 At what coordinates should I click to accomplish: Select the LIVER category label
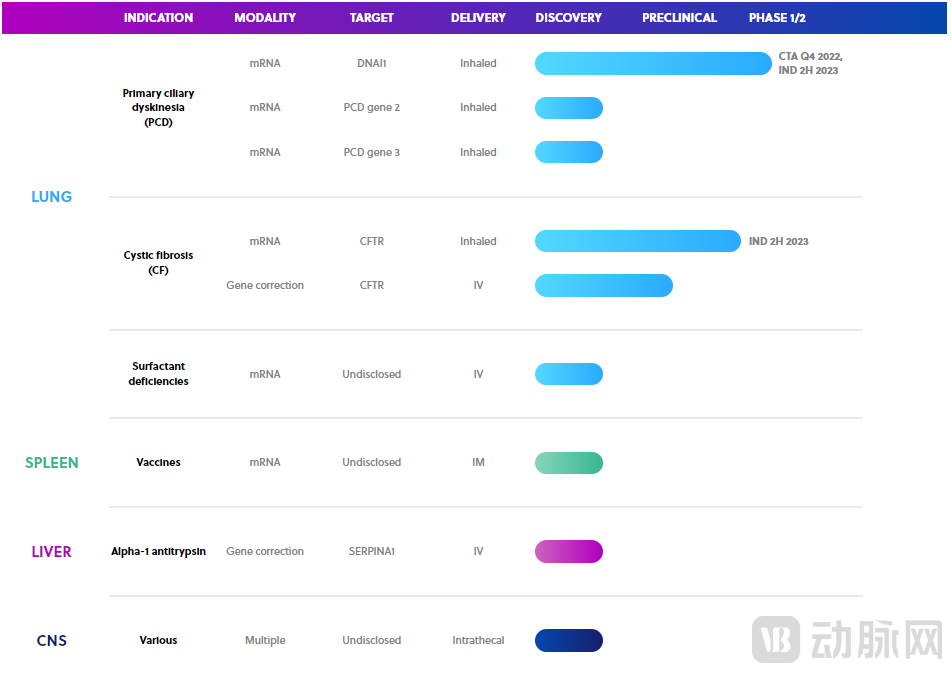click(x=51, y=552)
